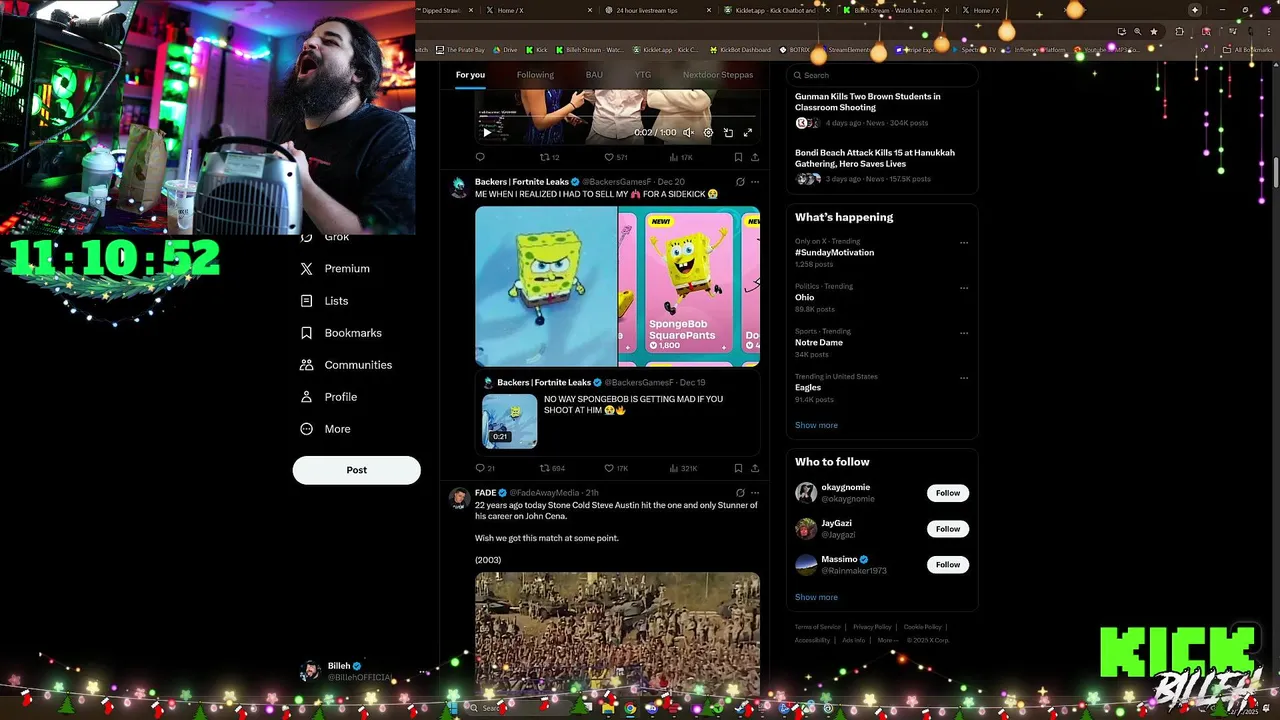Viewport: 1280px width, 720px height.
Task: Repost the Backers post with 694 reposts
Action: [553, 468]
